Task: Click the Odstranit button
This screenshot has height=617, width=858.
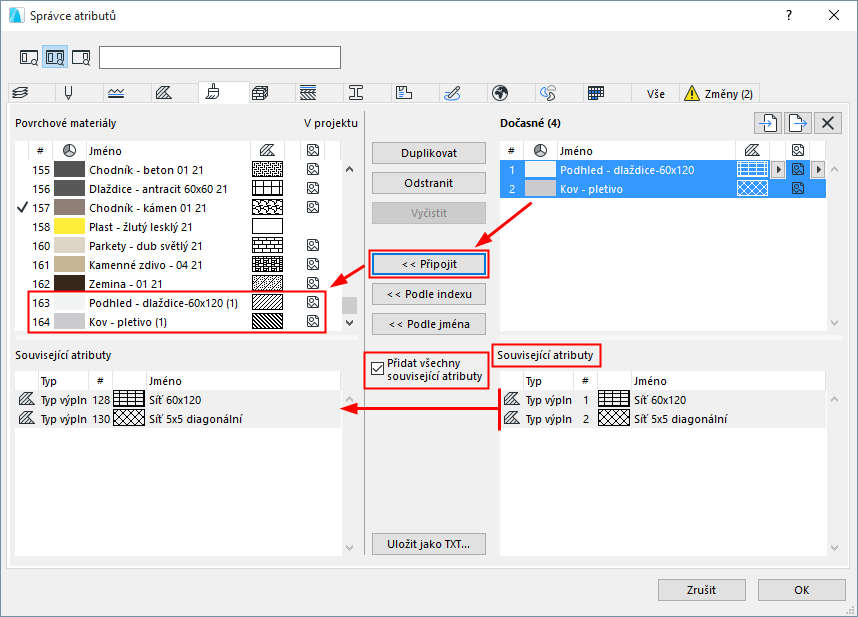Action: coord(428,183)
